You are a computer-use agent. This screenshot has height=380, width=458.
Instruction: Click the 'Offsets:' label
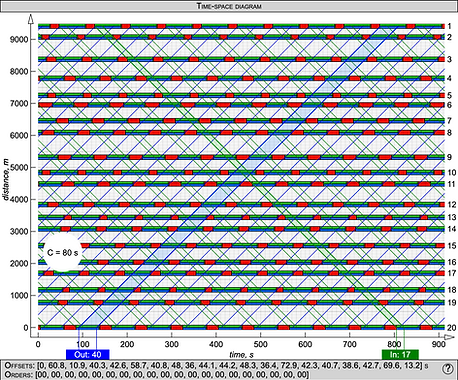(x=19, y=365)
